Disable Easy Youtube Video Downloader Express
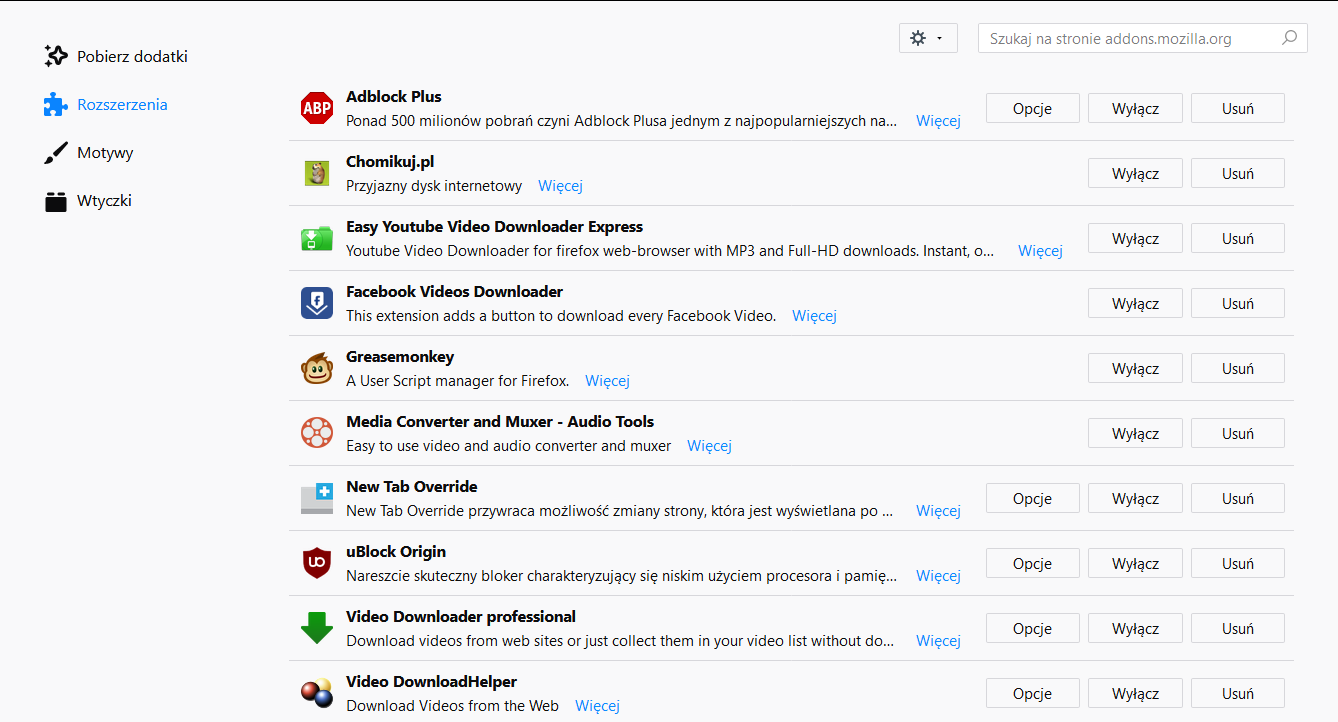 pyautogui.click(x=1135, y=238)
